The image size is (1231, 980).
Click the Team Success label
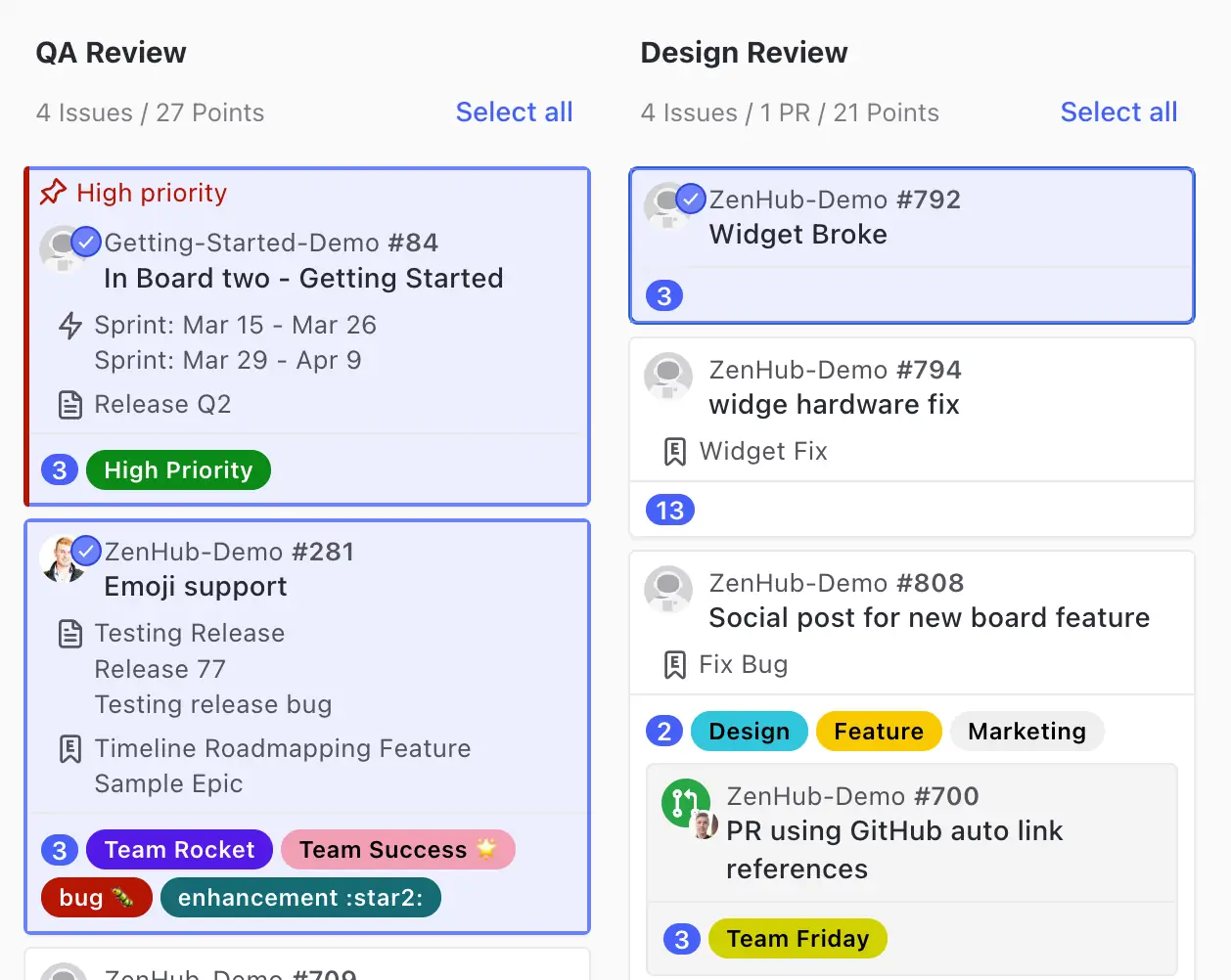[398, 850]
